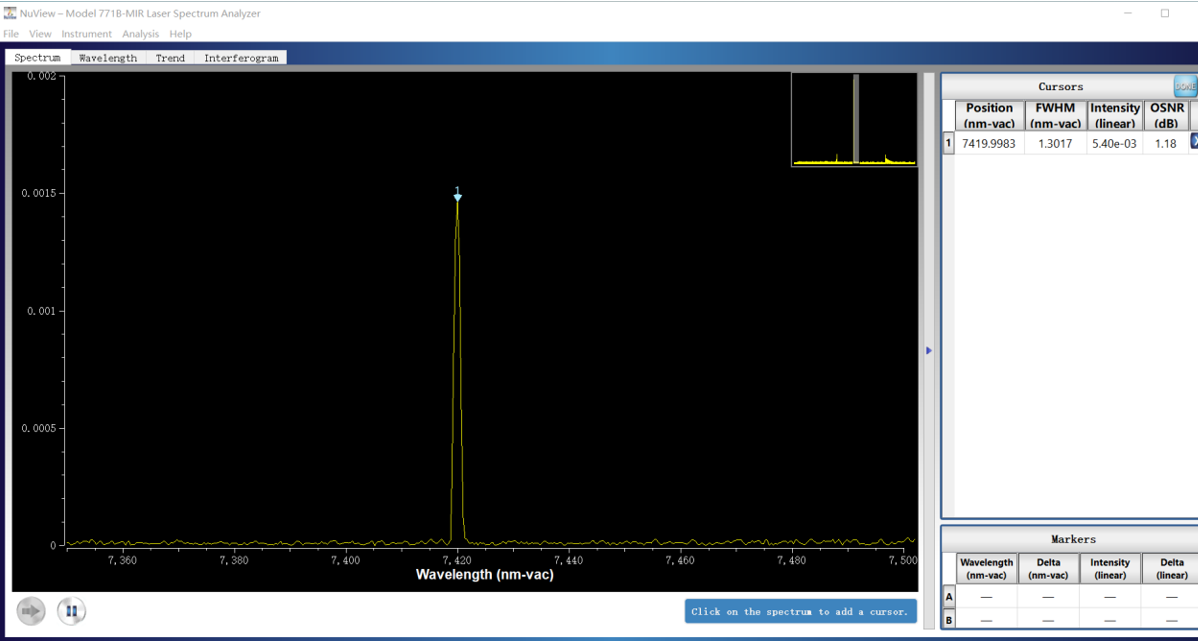Collapse the side panel with blue arrow
Screen dimensions: 1198x641
click(929, 351)
